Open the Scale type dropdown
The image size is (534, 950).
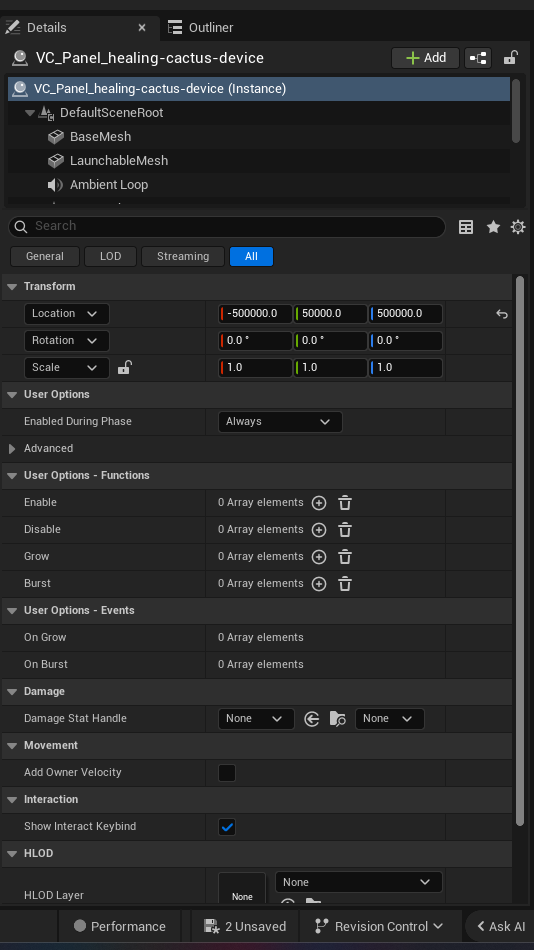click(x=66, y=367)
